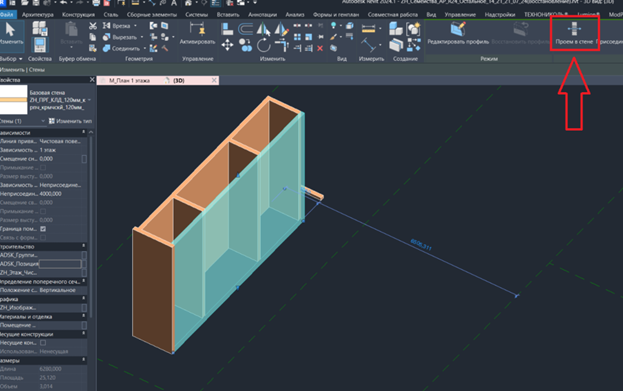The width and height of the screenshot is (623, 391).
Task: Click the wall type preview thumbnail
Action: 14,100
